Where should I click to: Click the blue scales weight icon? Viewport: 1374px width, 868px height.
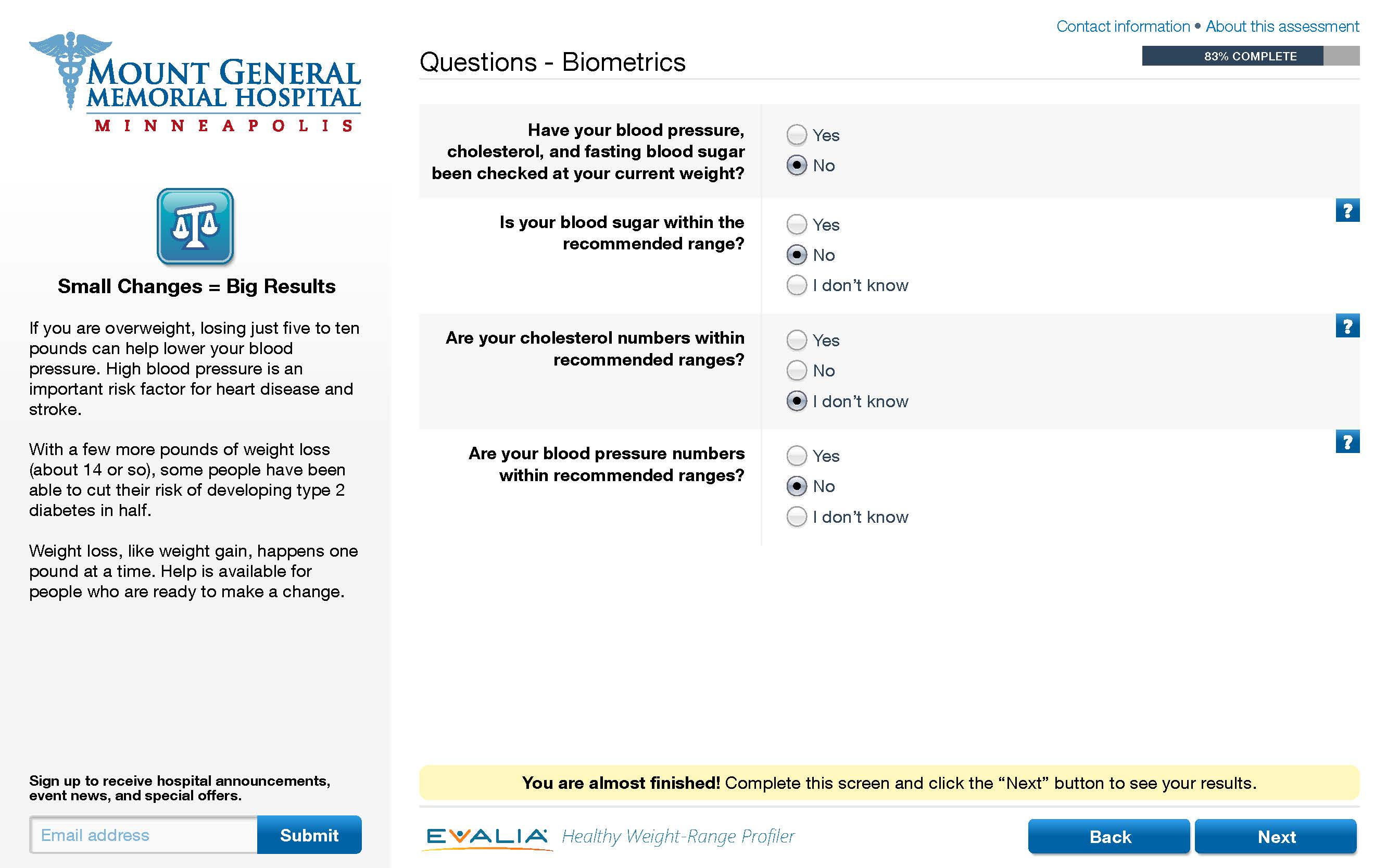[195, 227]
